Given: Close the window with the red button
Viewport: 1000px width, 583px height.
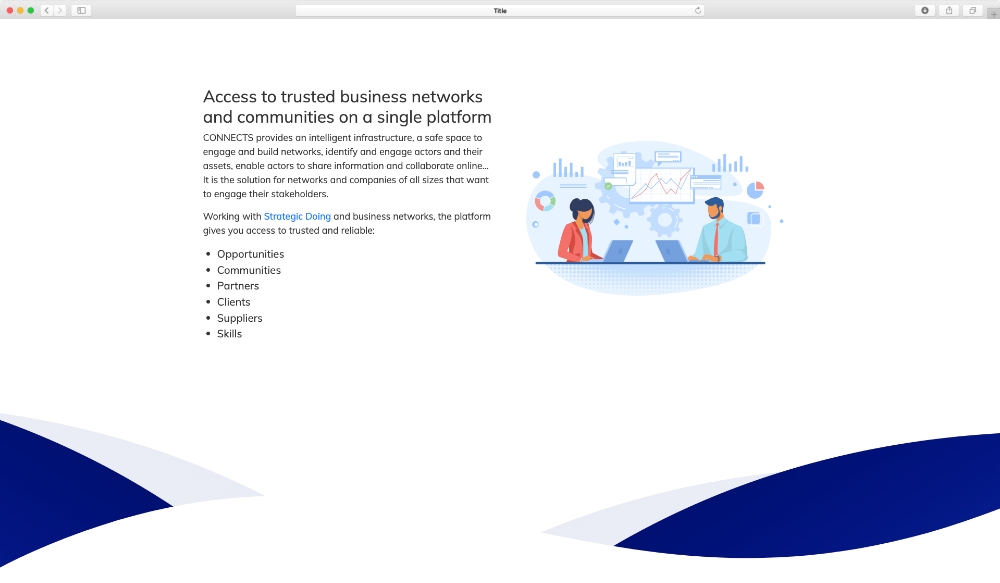Looking at the screenshot, I should point(10,10).
